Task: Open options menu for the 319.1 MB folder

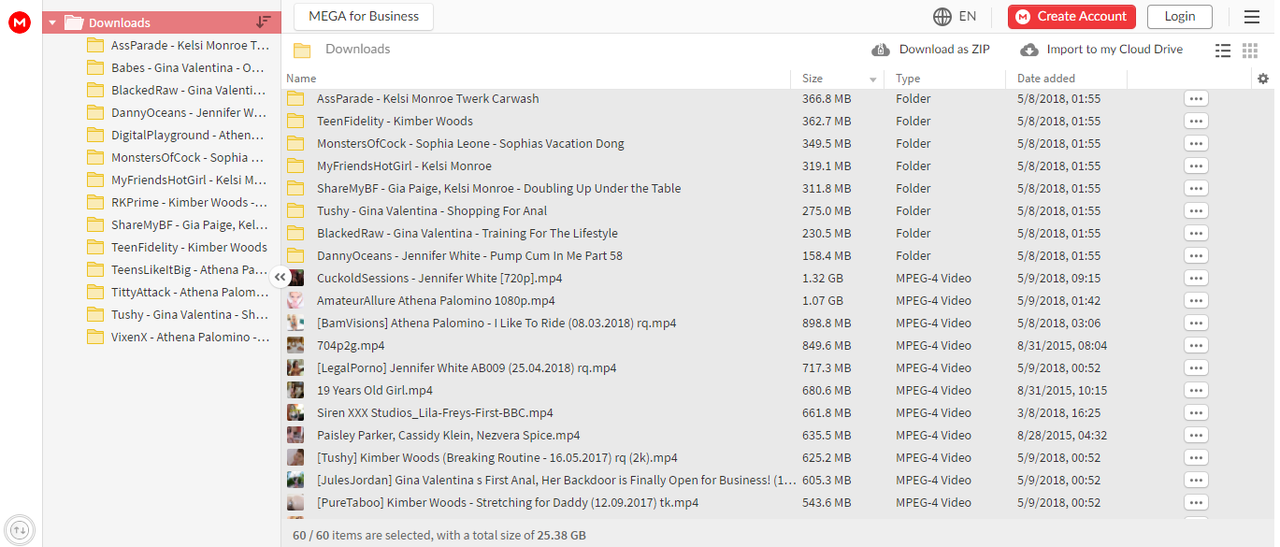Action: pos(1196,166)
